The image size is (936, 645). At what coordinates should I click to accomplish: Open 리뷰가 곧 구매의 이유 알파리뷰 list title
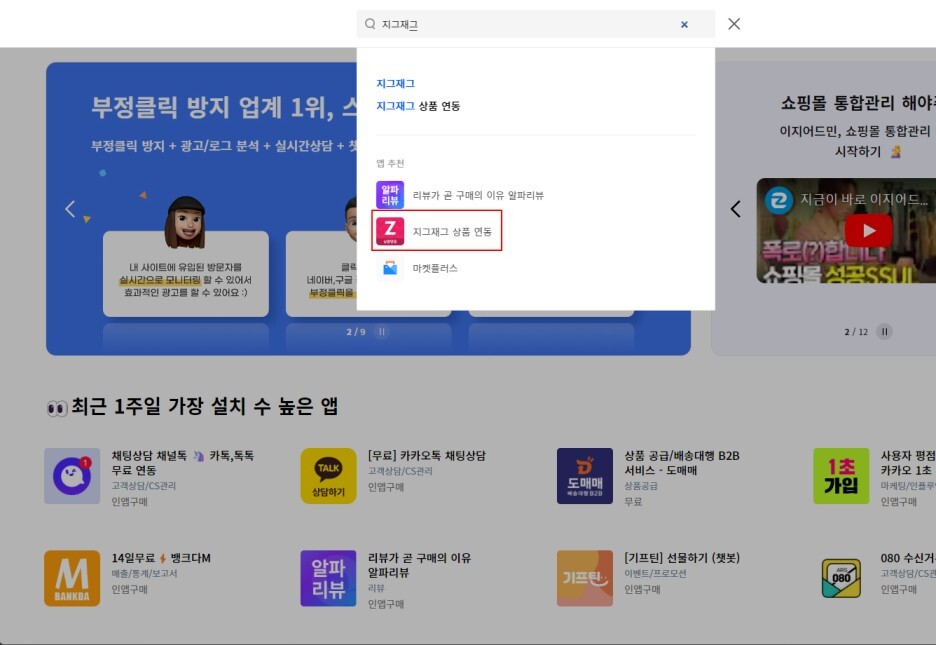(419, 565)
